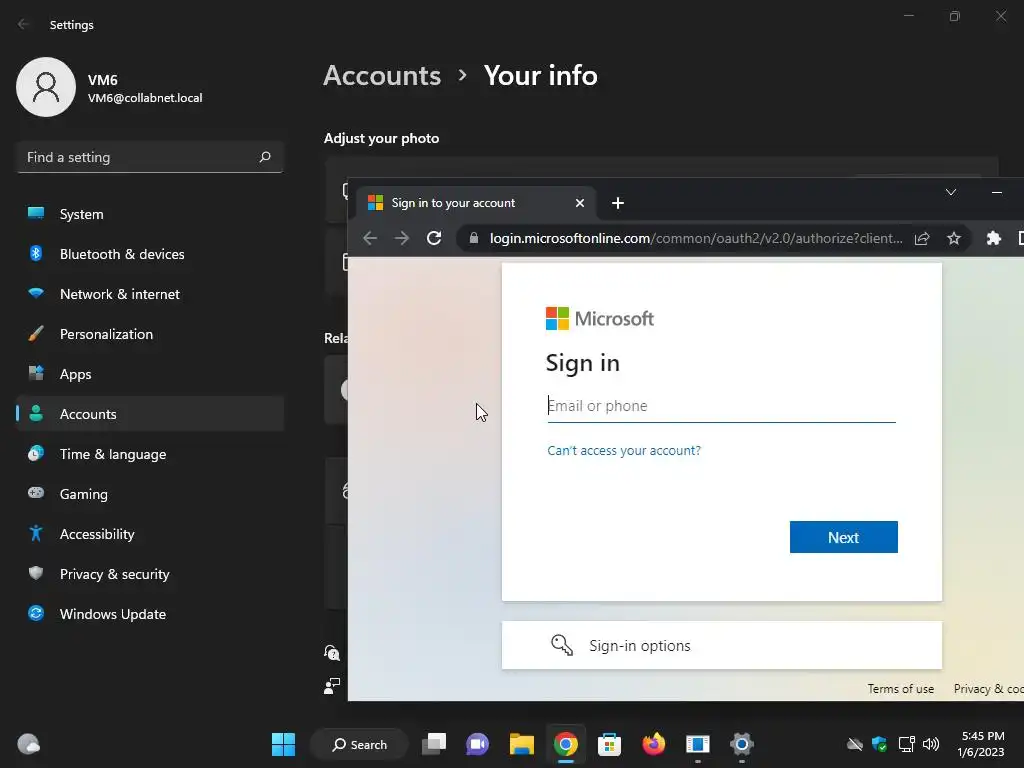Reload the page with refresh icon
1024x768 pixels.
[434, 238]
